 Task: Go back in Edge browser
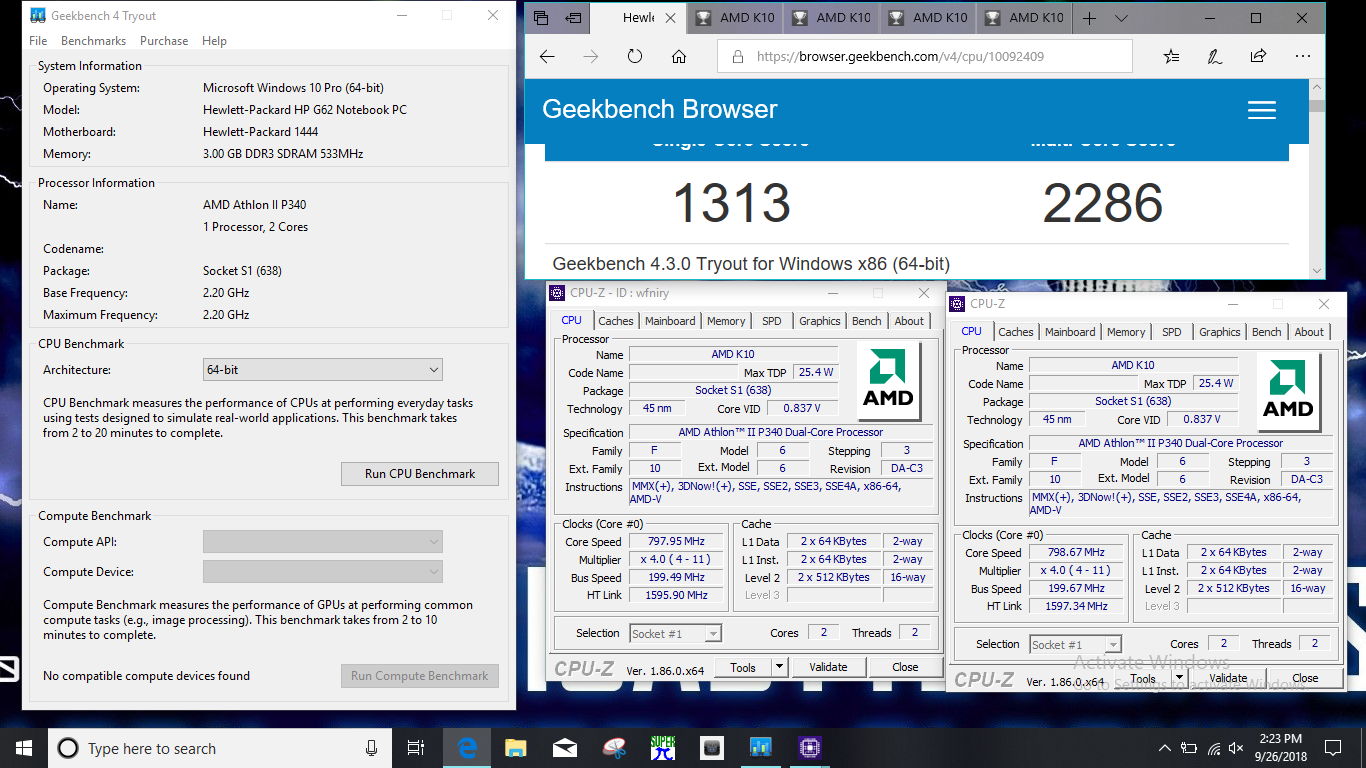547,57
